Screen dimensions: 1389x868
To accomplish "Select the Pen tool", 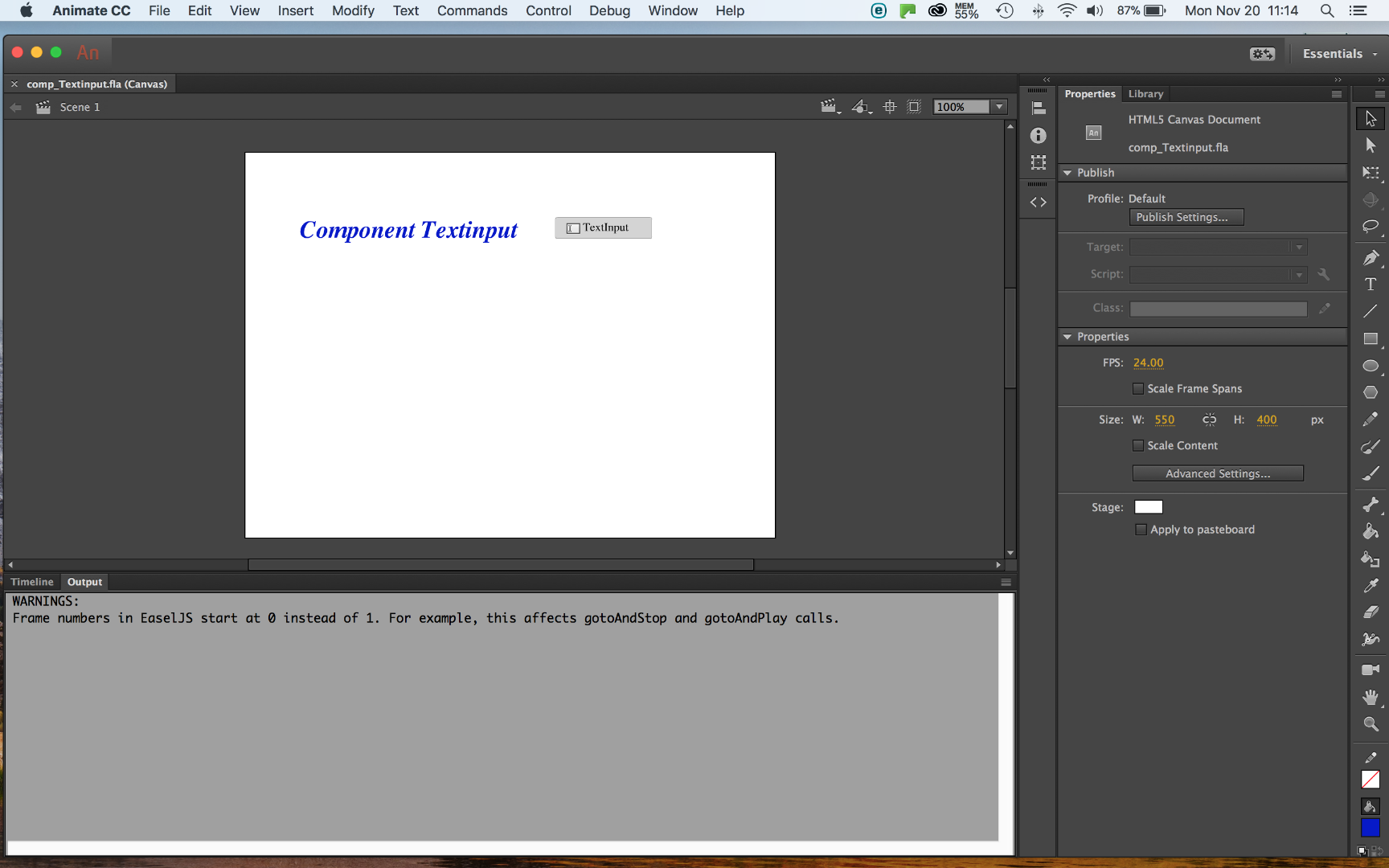I will pyautogui.click(x=1371, y=258).
